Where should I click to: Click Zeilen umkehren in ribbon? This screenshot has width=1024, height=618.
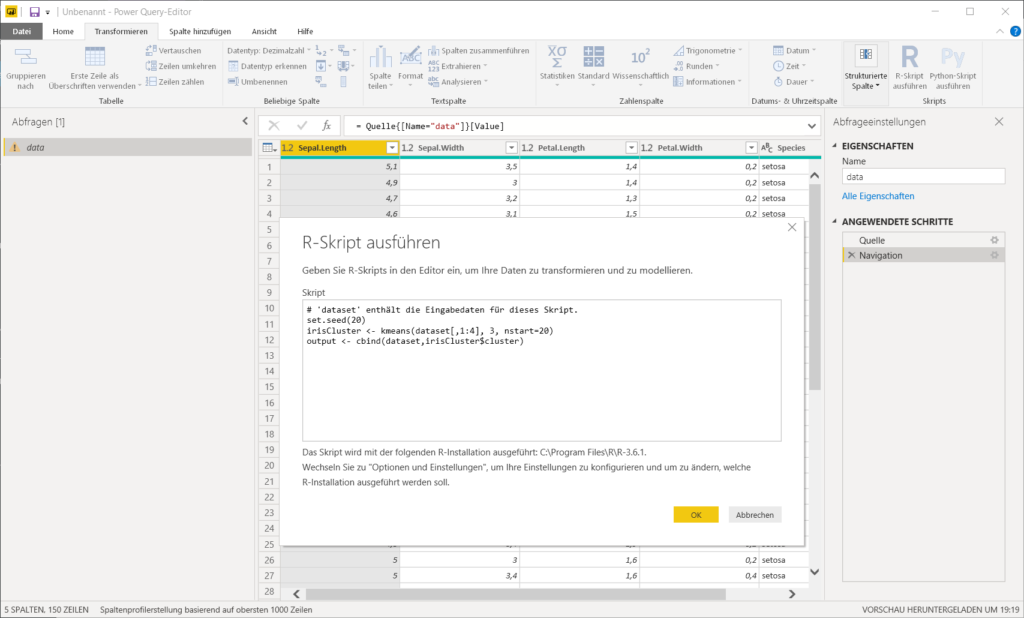pyautogui.click(x=180, y=66)
